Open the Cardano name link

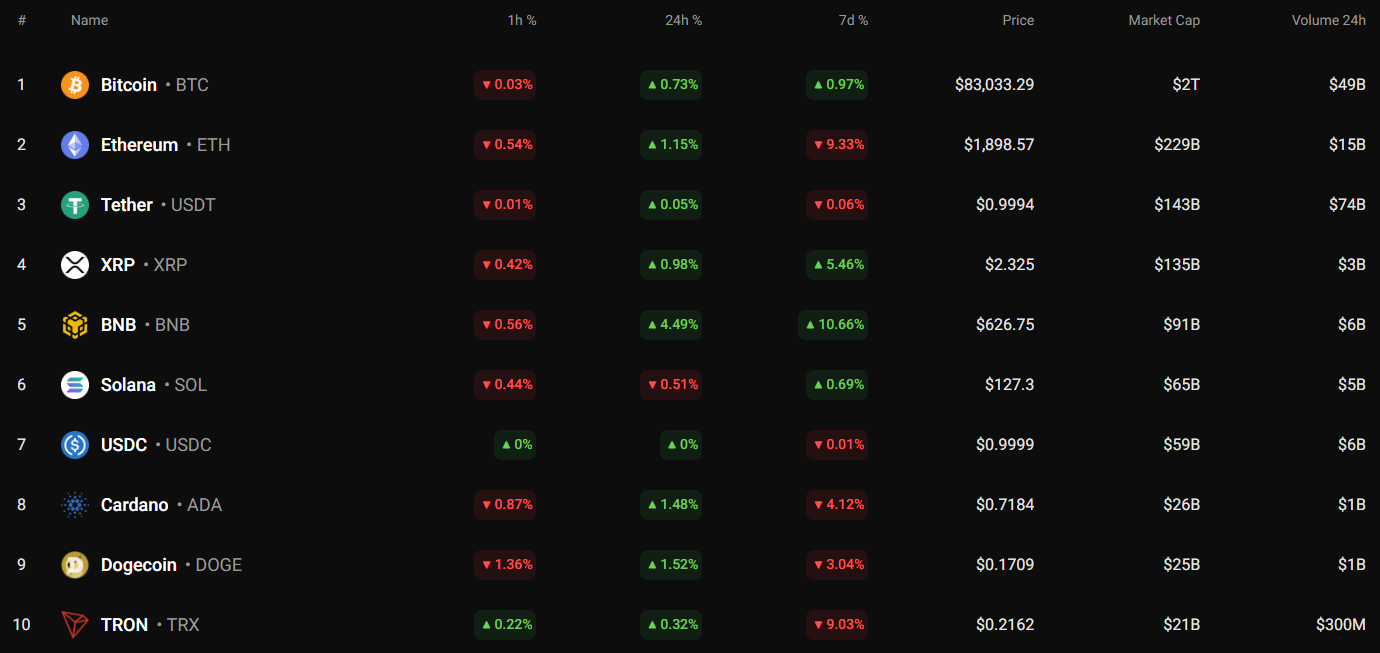pyautogui.click(x=135, y=505)
